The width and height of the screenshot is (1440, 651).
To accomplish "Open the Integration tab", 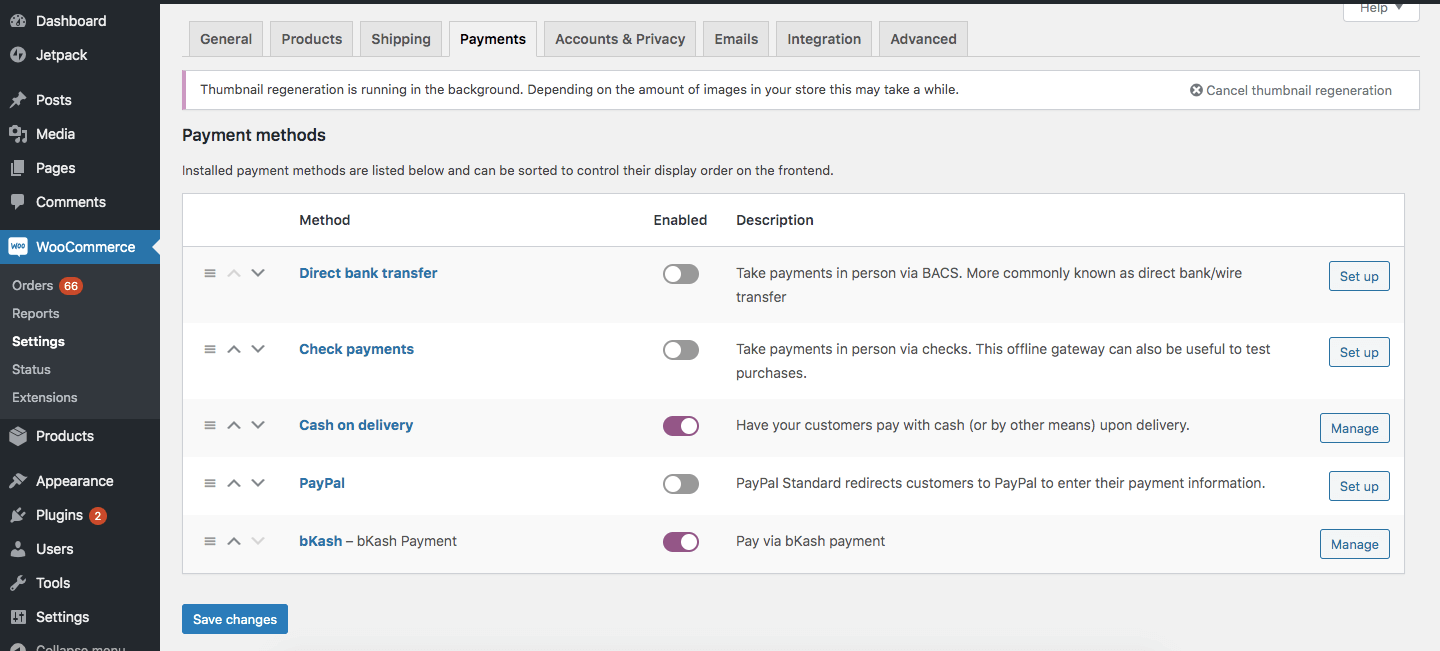I will pos(824,39).
